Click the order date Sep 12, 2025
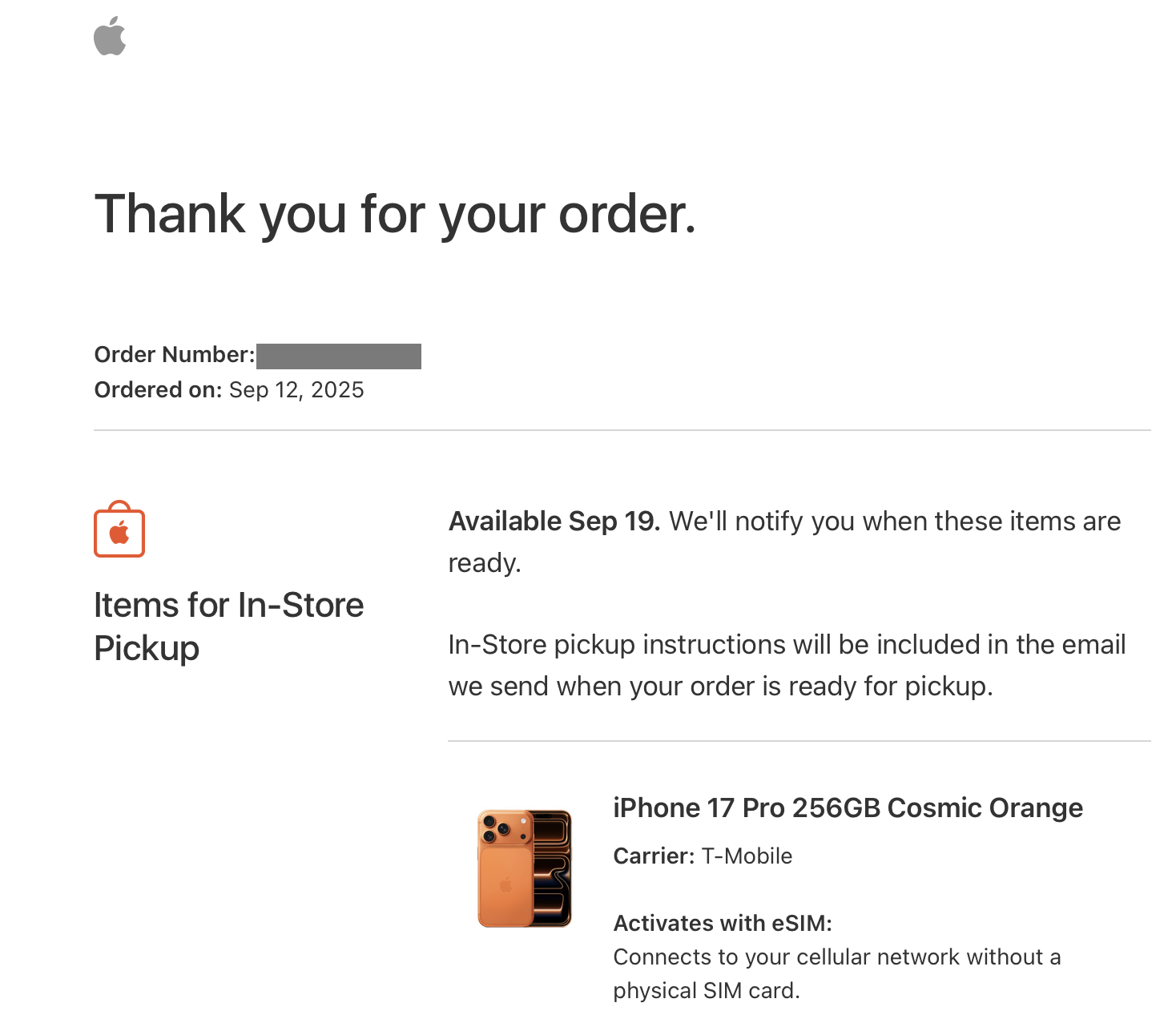Image resolution: width=1176 pixels, height=1027 pixels. (x=296, y=390)
